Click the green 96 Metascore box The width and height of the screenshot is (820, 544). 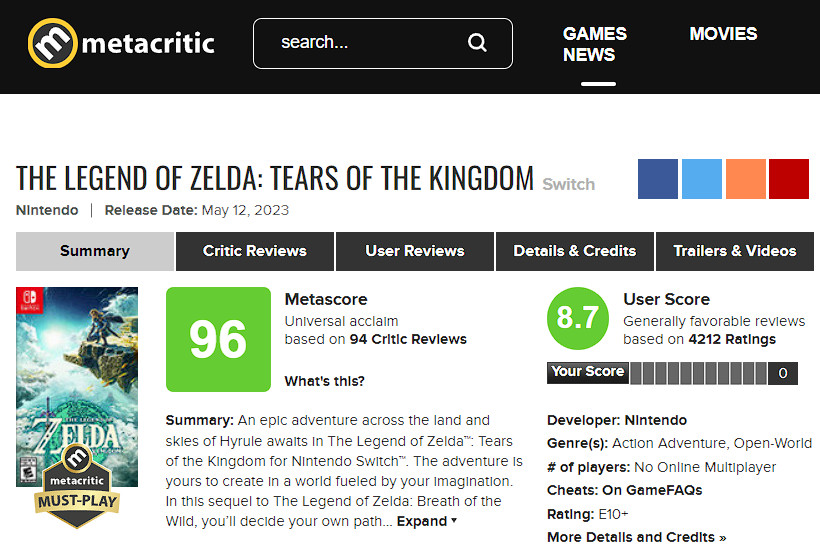pyautogui.click(x=218, y=339)
